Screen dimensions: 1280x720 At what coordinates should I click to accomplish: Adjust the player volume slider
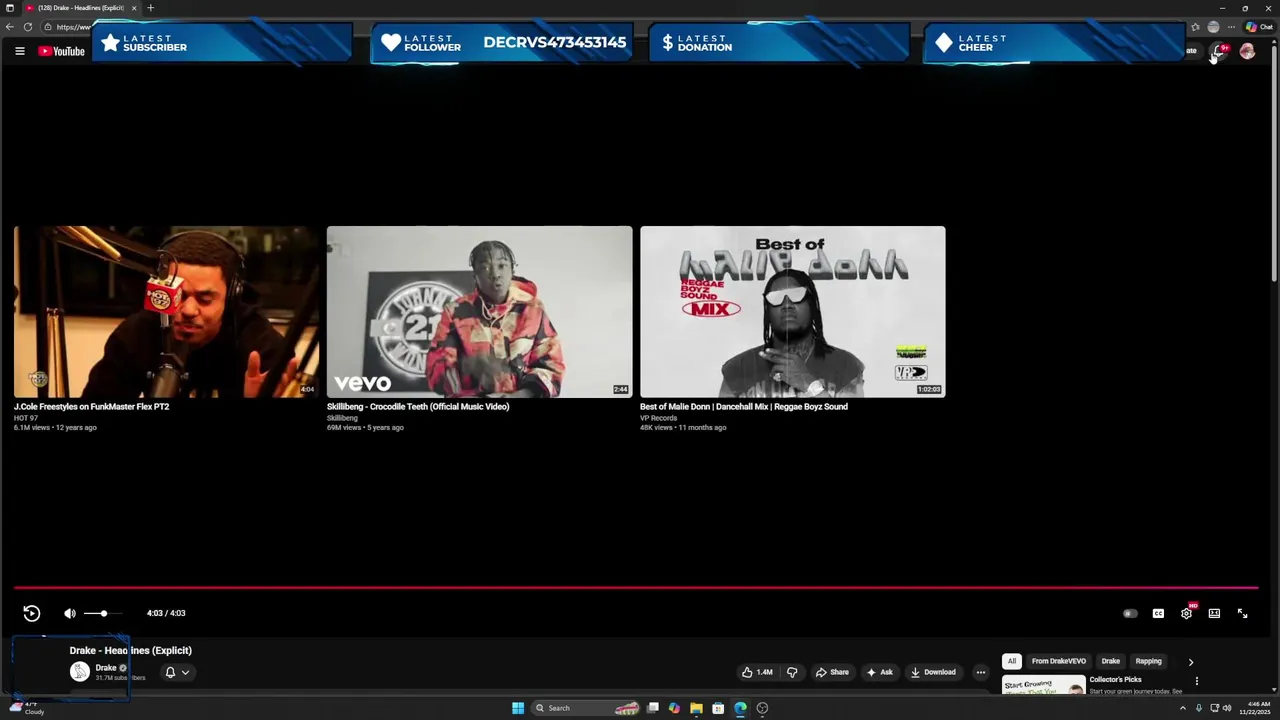(x=103, y=613)
